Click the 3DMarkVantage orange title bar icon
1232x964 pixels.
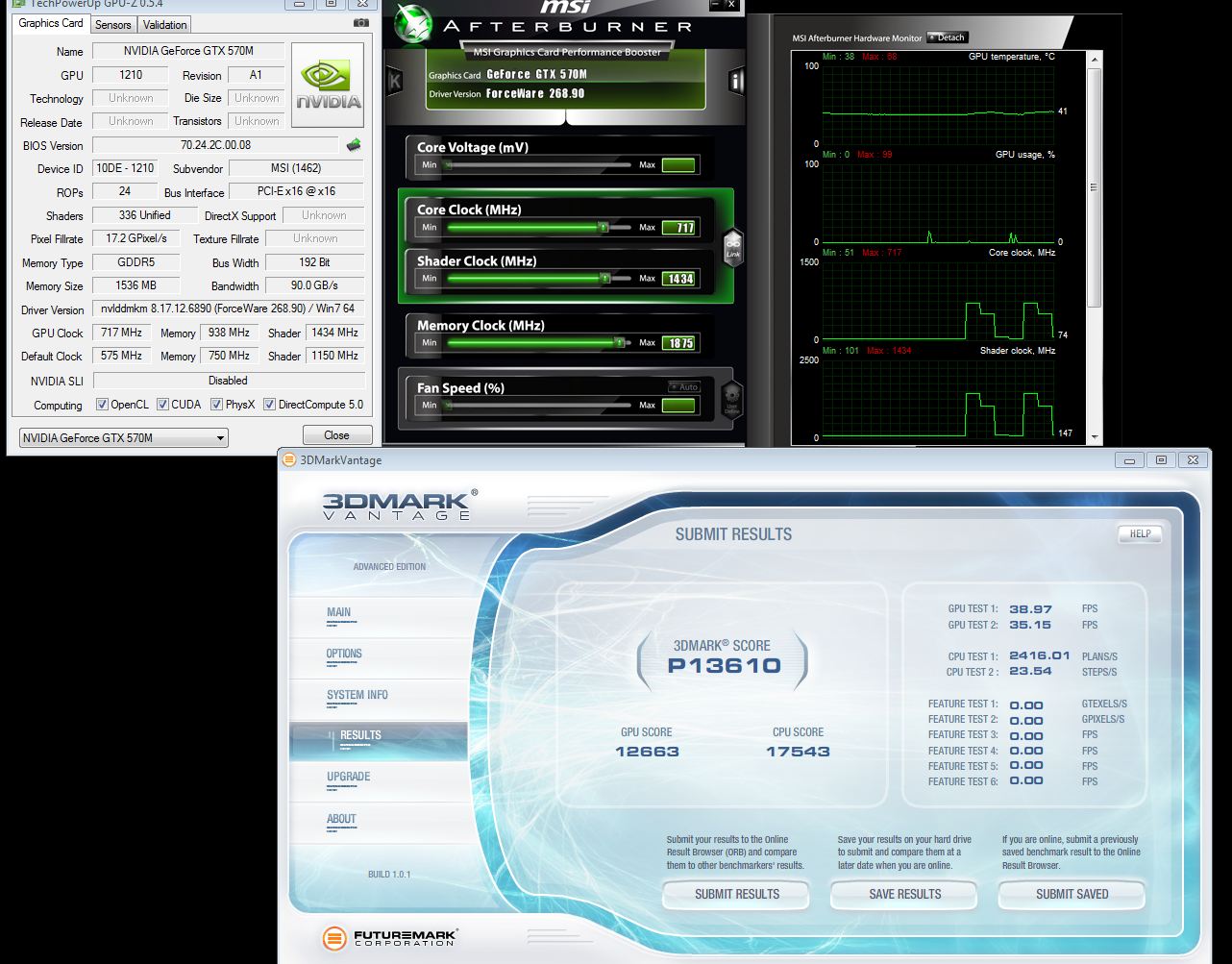[289, 459]
